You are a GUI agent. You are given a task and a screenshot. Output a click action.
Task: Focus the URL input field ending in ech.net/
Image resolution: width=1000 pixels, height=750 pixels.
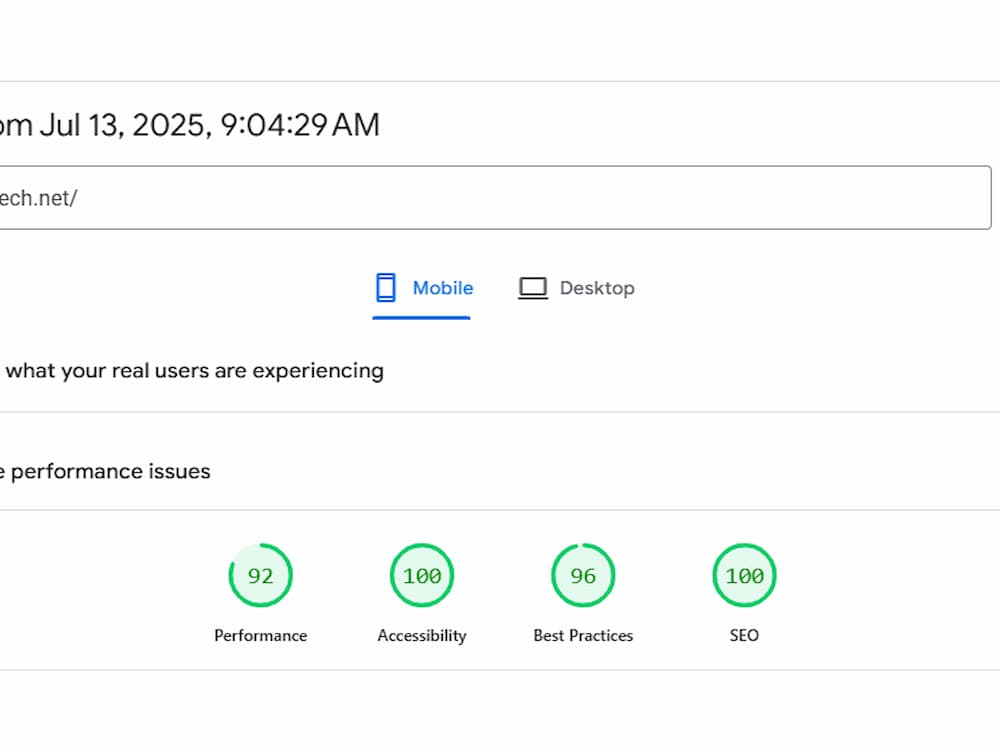pyautogui.click(x=495, y=198)
